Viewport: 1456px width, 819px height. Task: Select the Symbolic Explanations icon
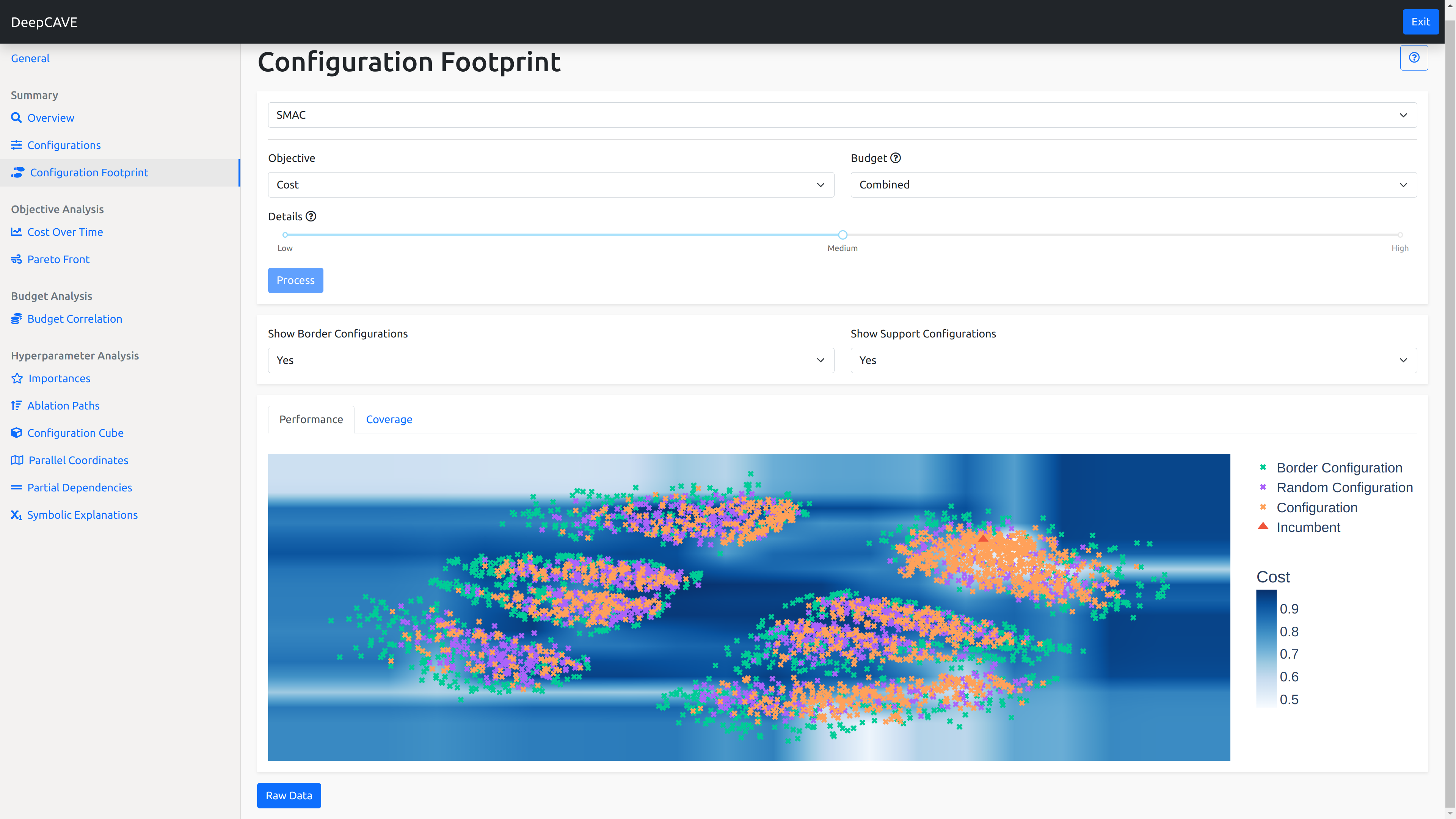point(16,514)
